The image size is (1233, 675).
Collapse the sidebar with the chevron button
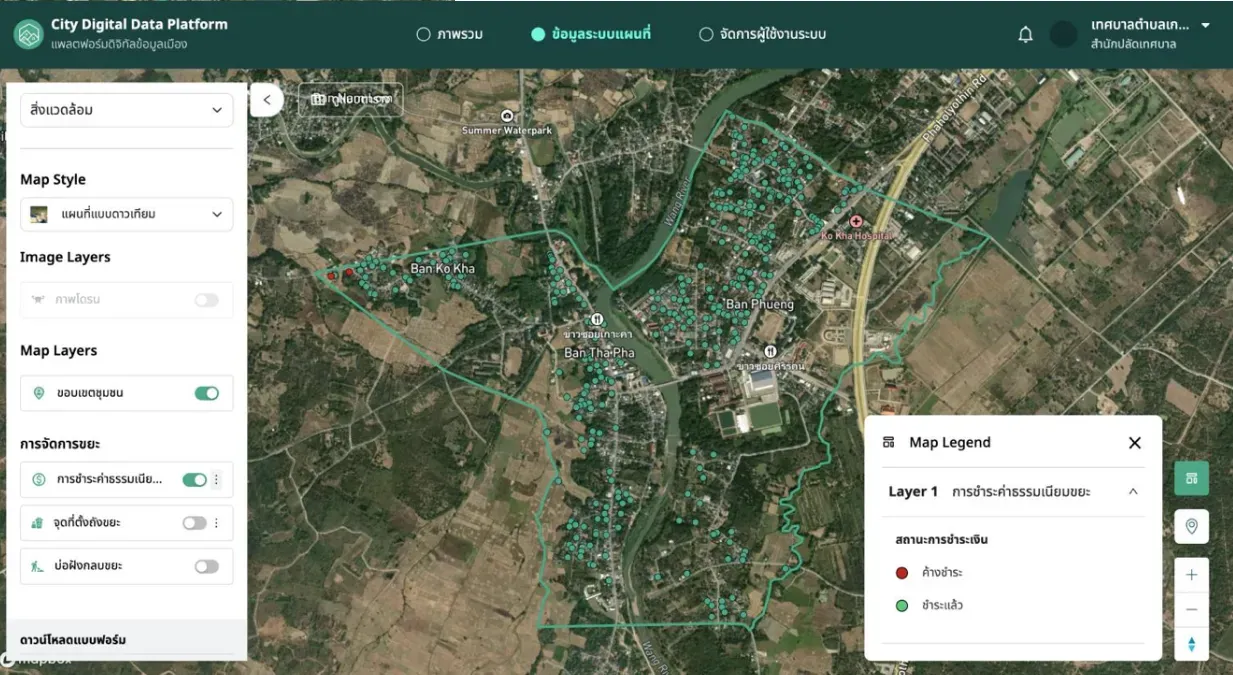point(267,99)
